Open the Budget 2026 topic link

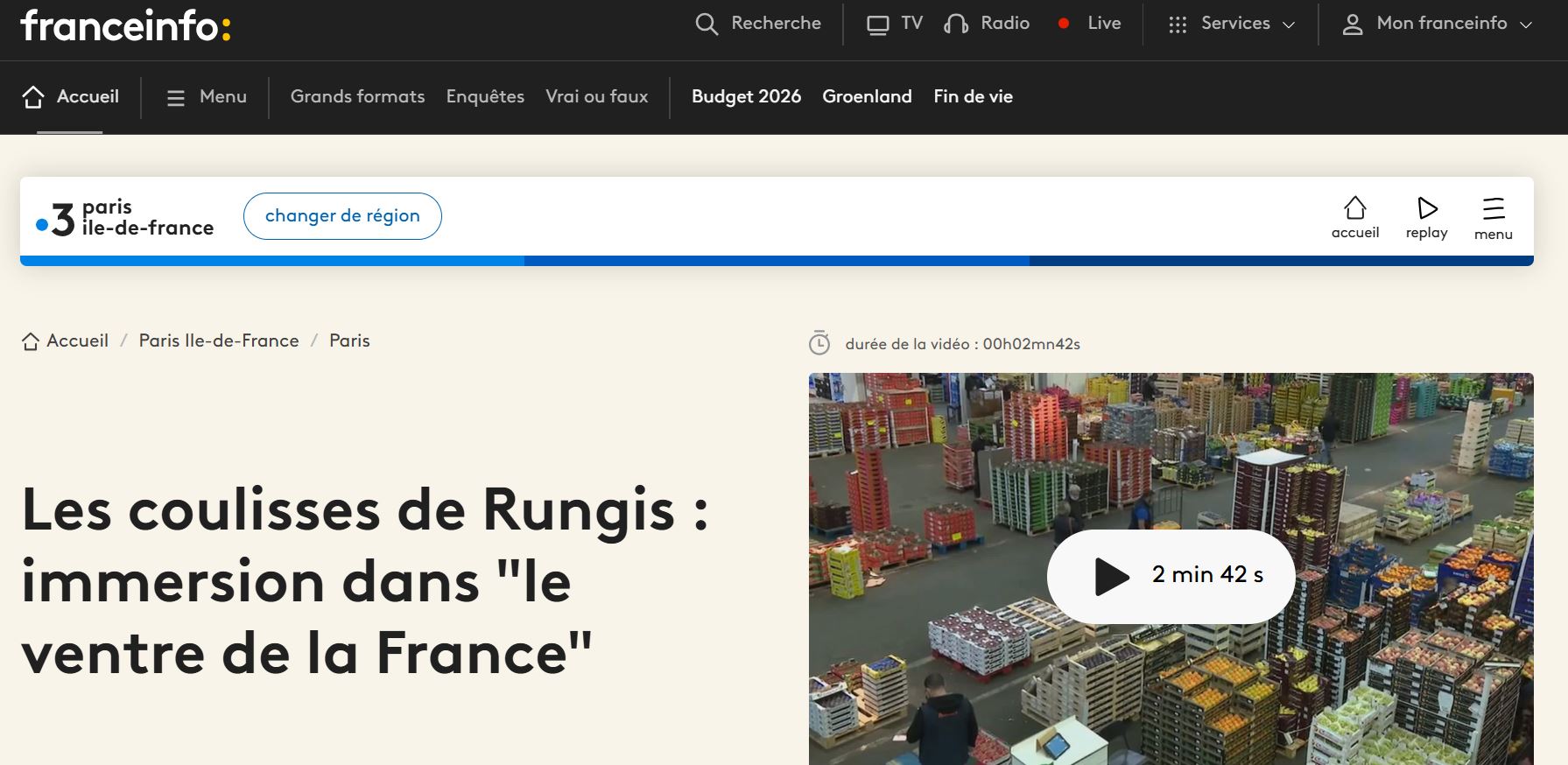click(x=746, y=96)
